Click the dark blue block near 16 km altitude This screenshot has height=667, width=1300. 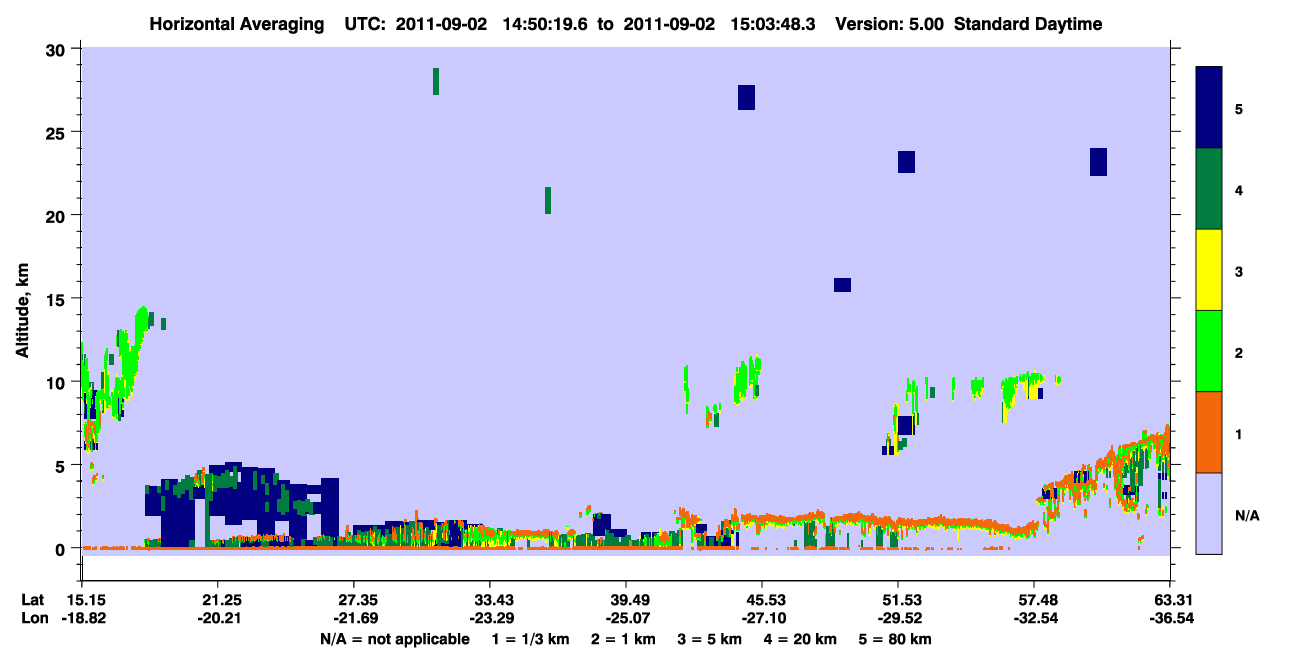click(x=842, y=285)
